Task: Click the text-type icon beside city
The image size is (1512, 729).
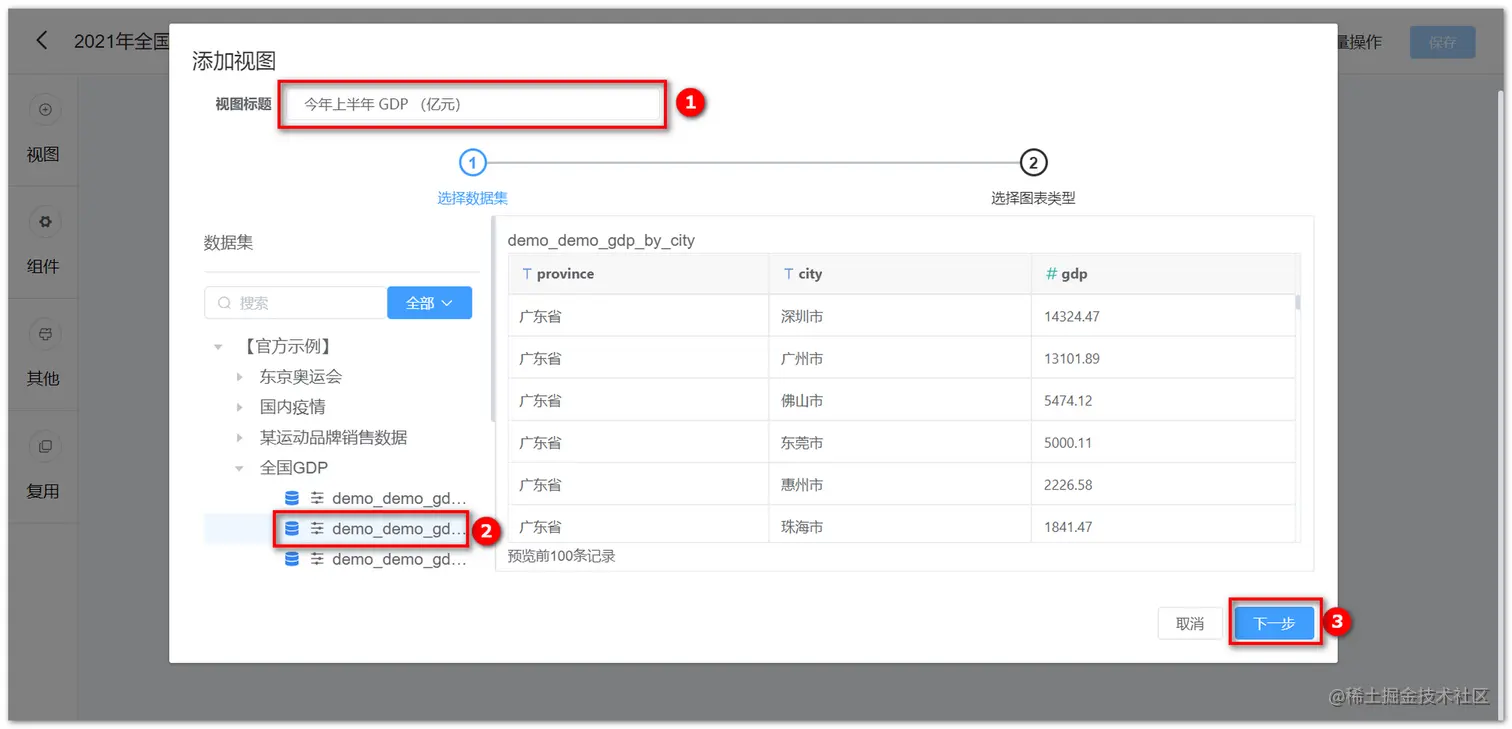Action: click(x=789, y=274)
